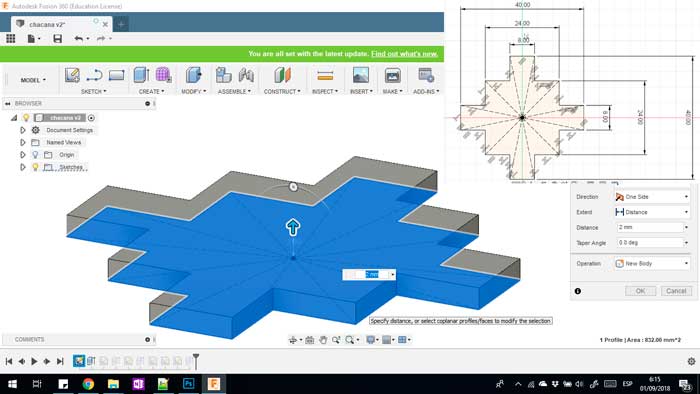Screen dimensions: 700x394
Task: Click the Zoom window icon
Action: click(336, 340)
